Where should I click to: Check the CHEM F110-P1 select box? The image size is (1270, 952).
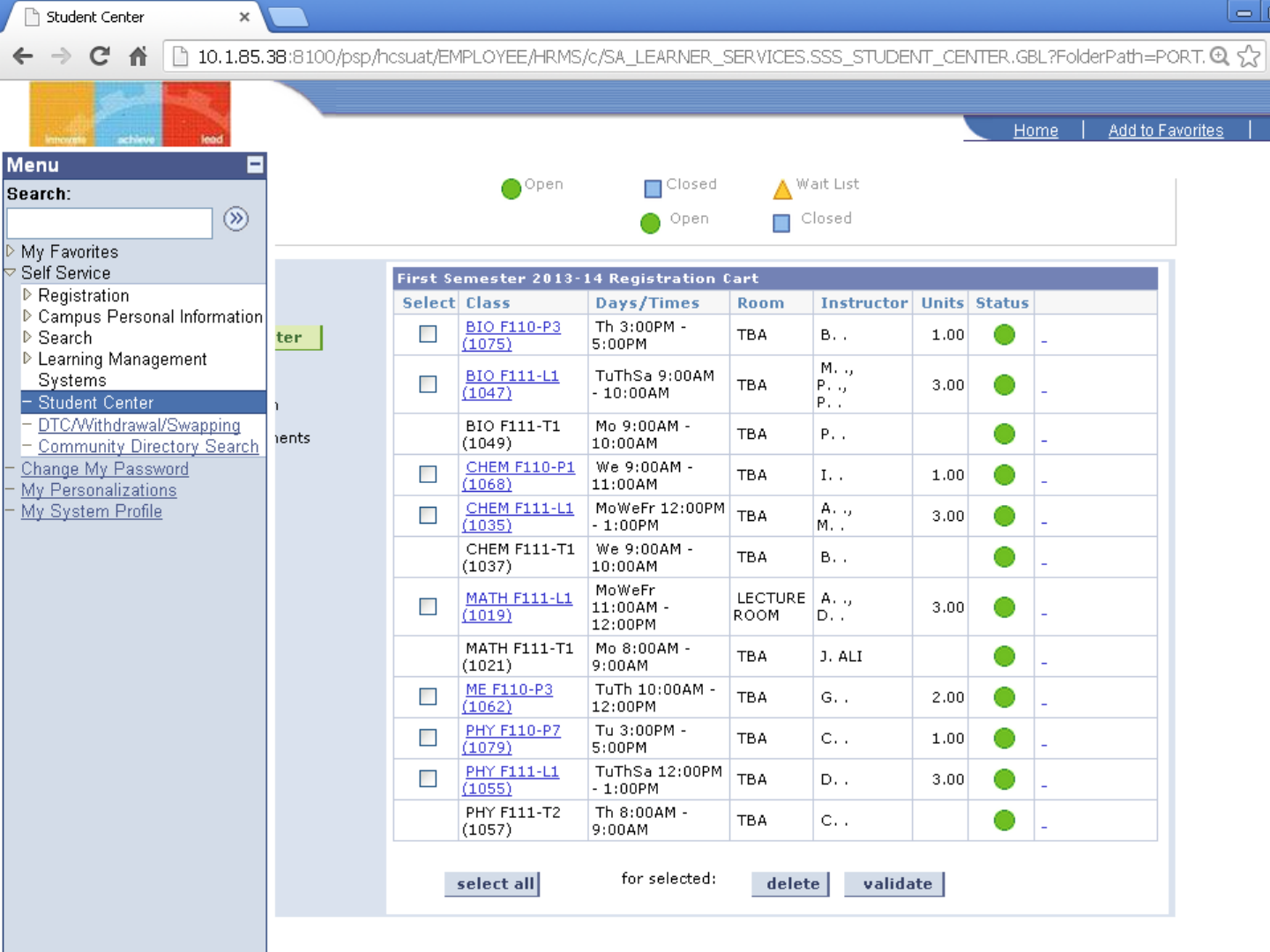428,474
